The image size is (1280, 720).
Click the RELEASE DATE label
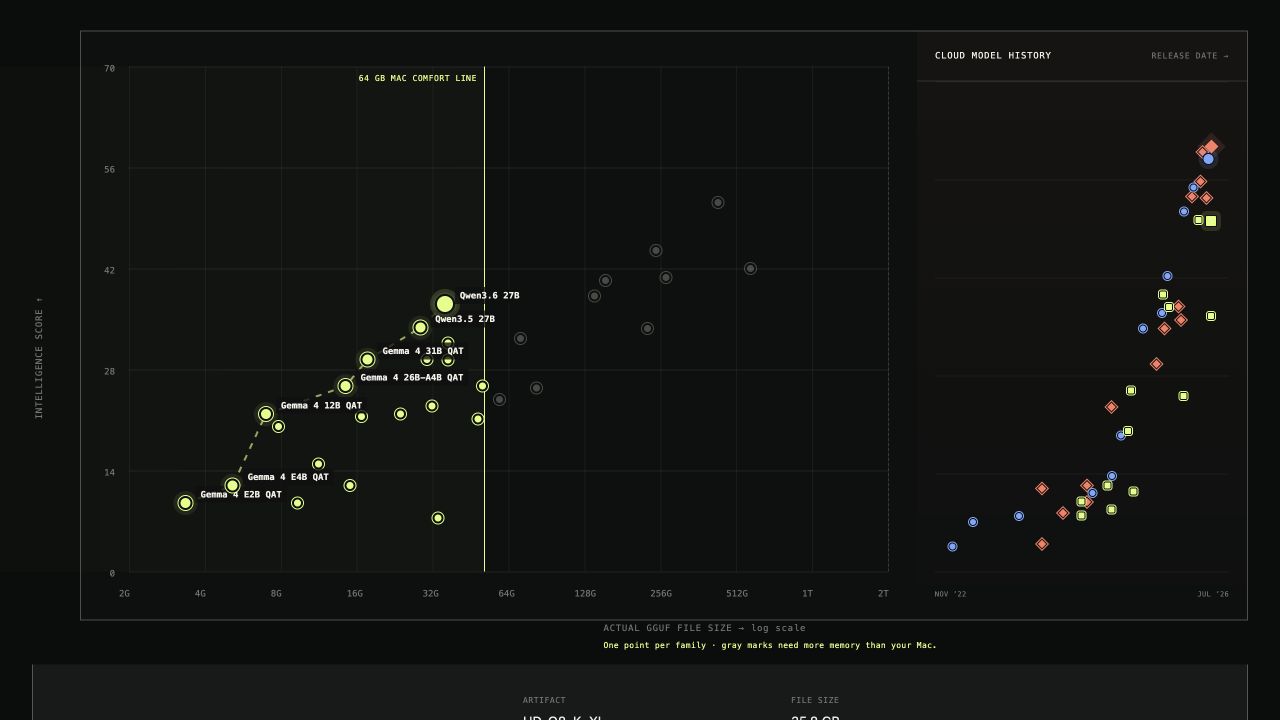(1190, 56)
